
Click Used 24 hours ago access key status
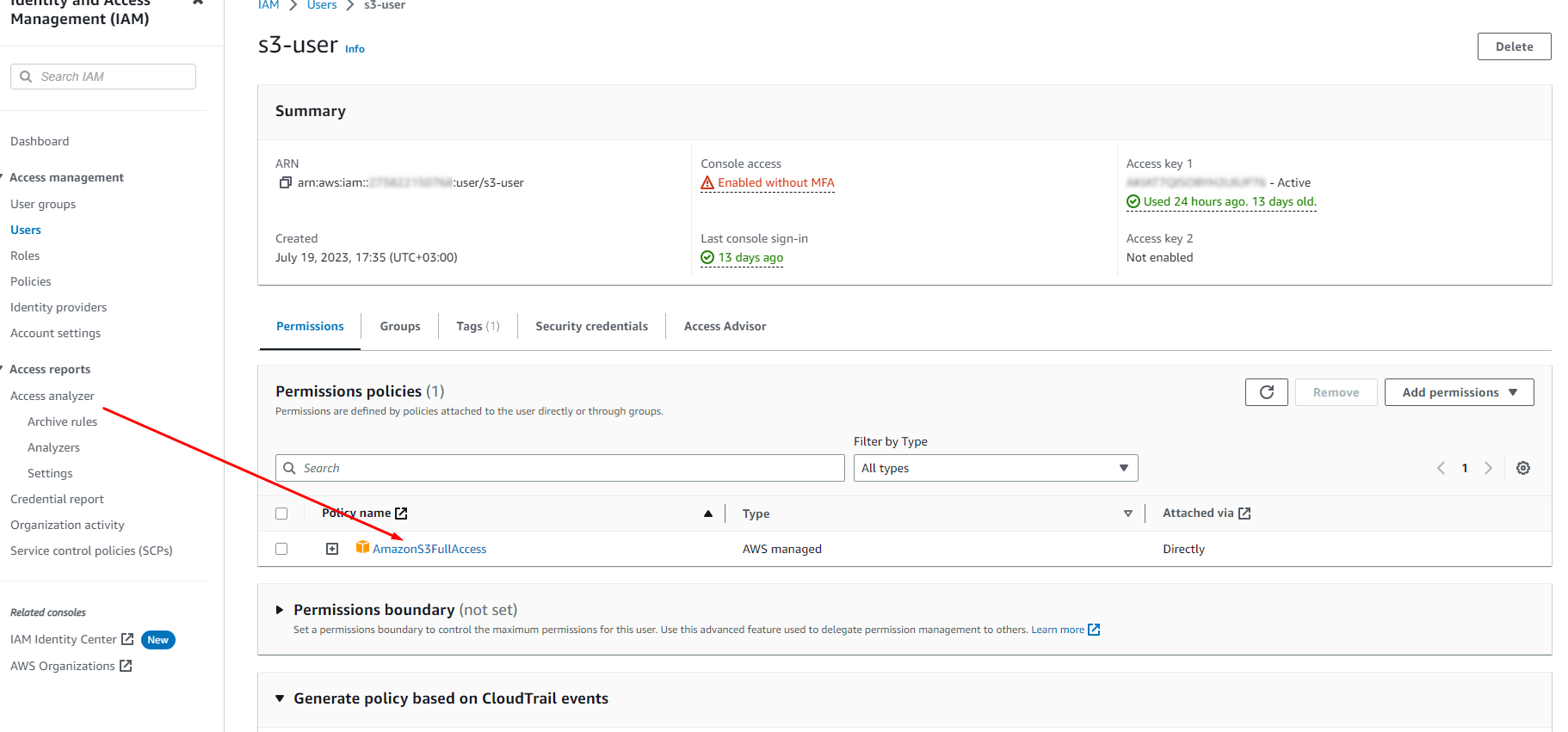coord(1230,201)
